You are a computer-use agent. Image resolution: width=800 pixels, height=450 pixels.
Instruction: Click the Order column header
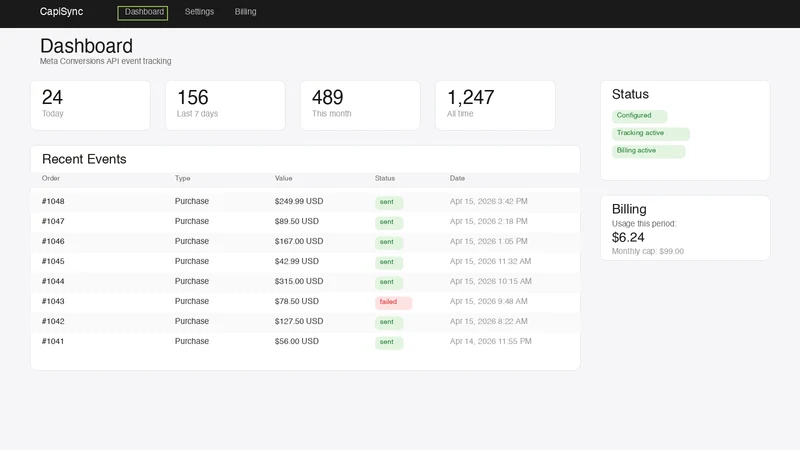[x=51, y=178]
